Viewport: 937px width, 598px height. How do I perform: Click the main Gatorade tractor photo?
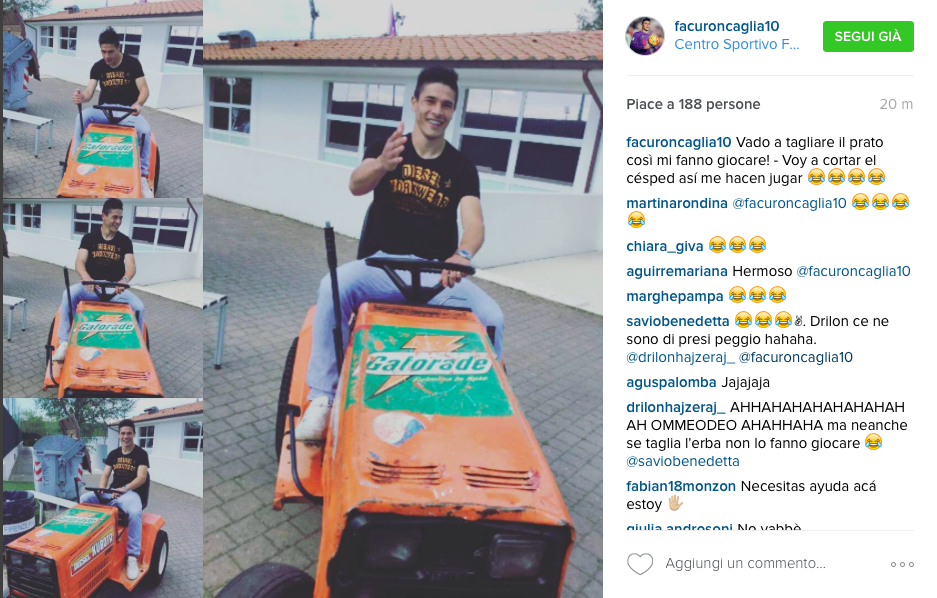click(x=403, y=299)
